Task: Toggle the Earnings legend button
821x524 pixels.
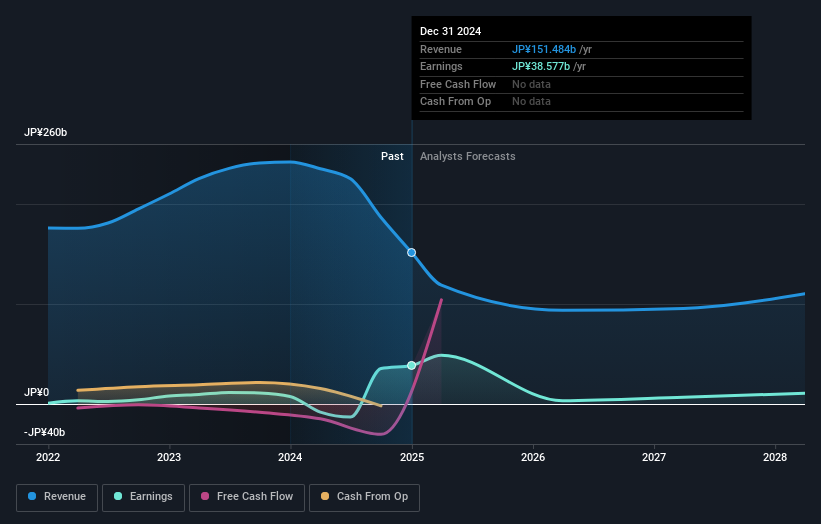Action: [143, 497]
